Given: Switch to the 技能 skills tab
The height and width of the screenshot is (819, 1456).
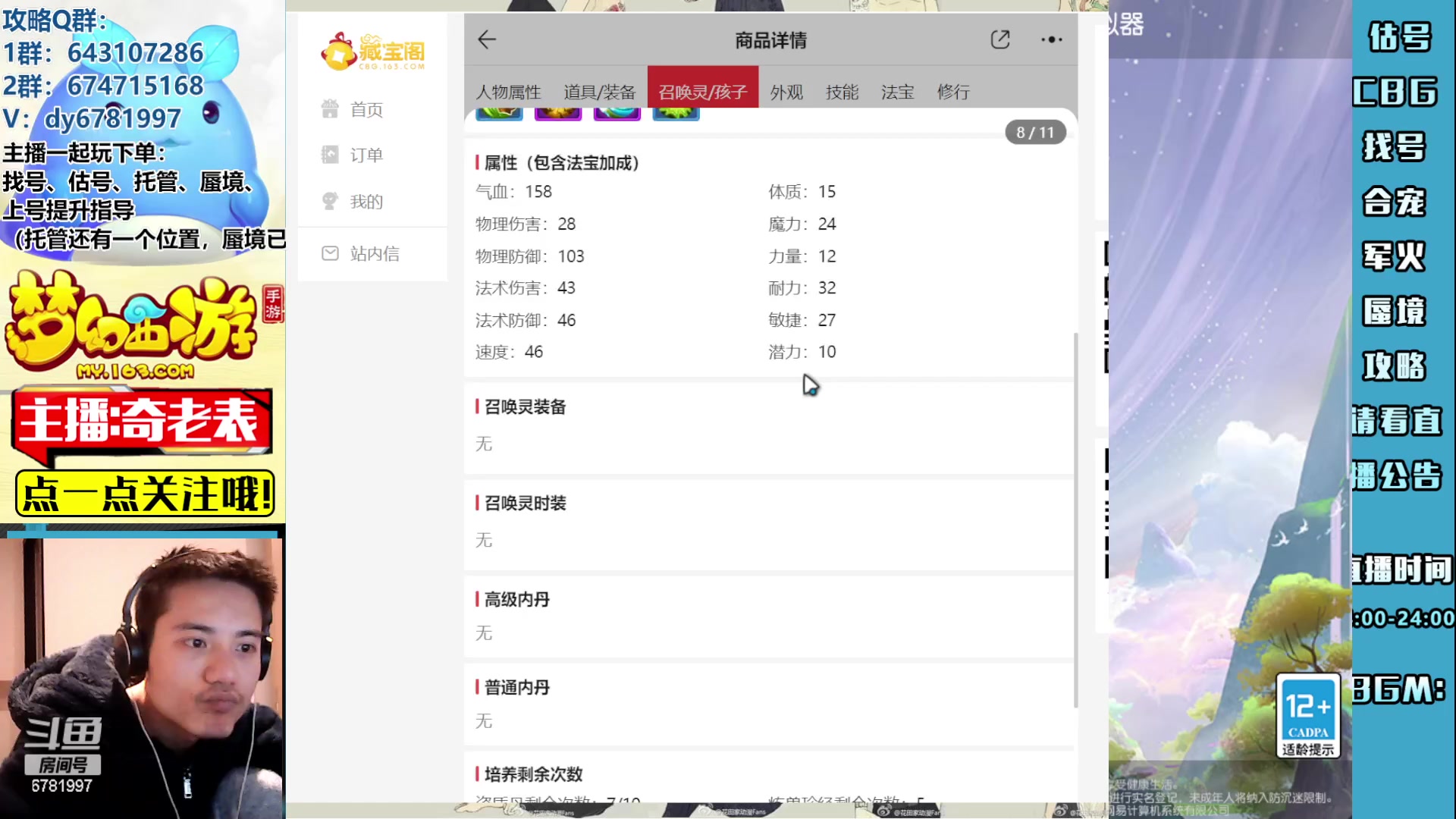Looking at the screenshot, I should (x=842, y=92).
